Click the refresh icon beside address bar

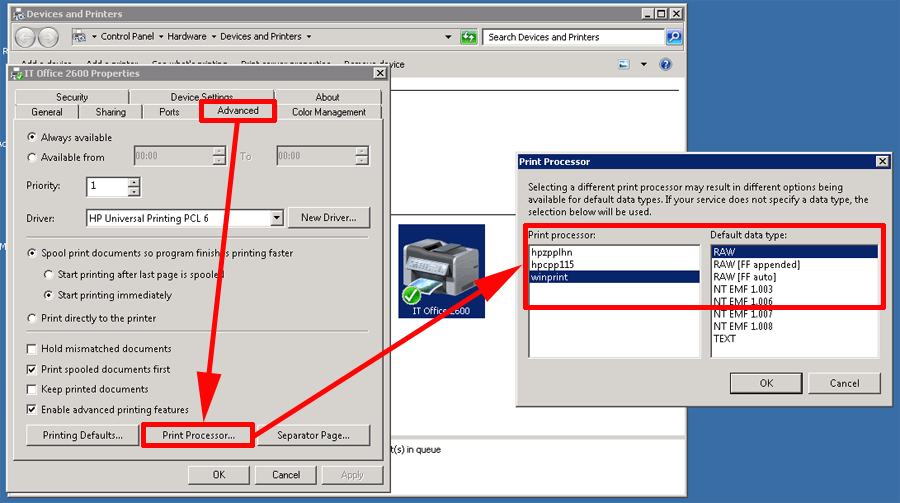click(469, 37)
